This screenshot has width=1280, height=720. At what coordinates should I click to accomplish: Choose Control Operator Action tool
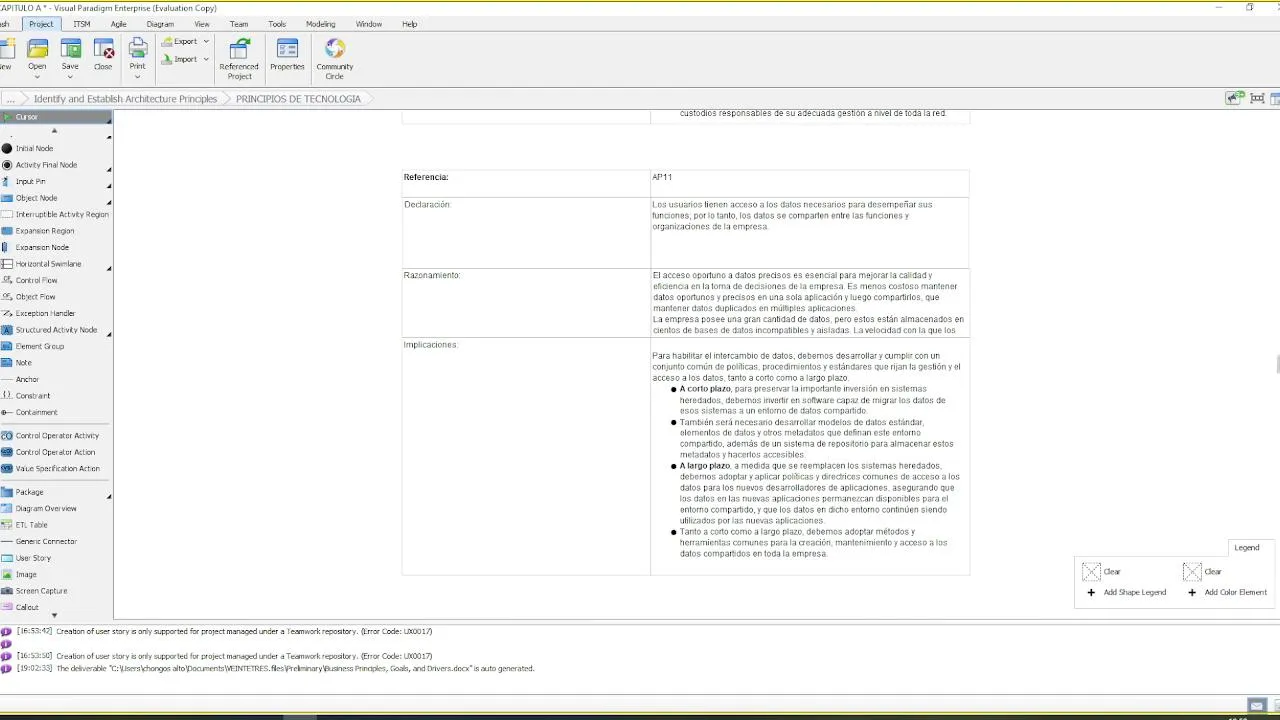(x=56, y=452)
